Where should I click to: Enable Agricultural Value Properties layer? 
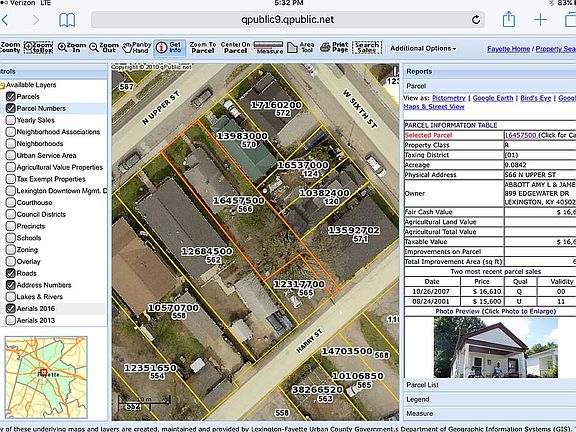click(11, 167)
